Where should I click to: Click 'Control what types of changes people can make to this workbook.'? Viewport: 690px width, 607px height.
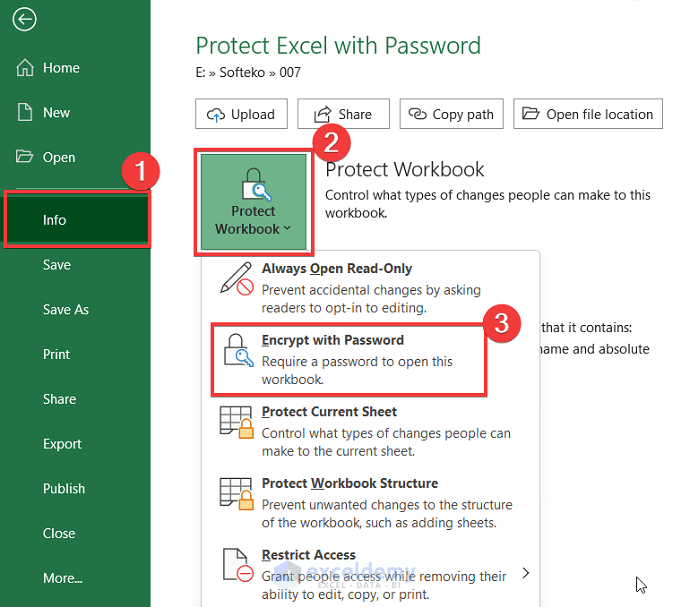tap(488, 204)
